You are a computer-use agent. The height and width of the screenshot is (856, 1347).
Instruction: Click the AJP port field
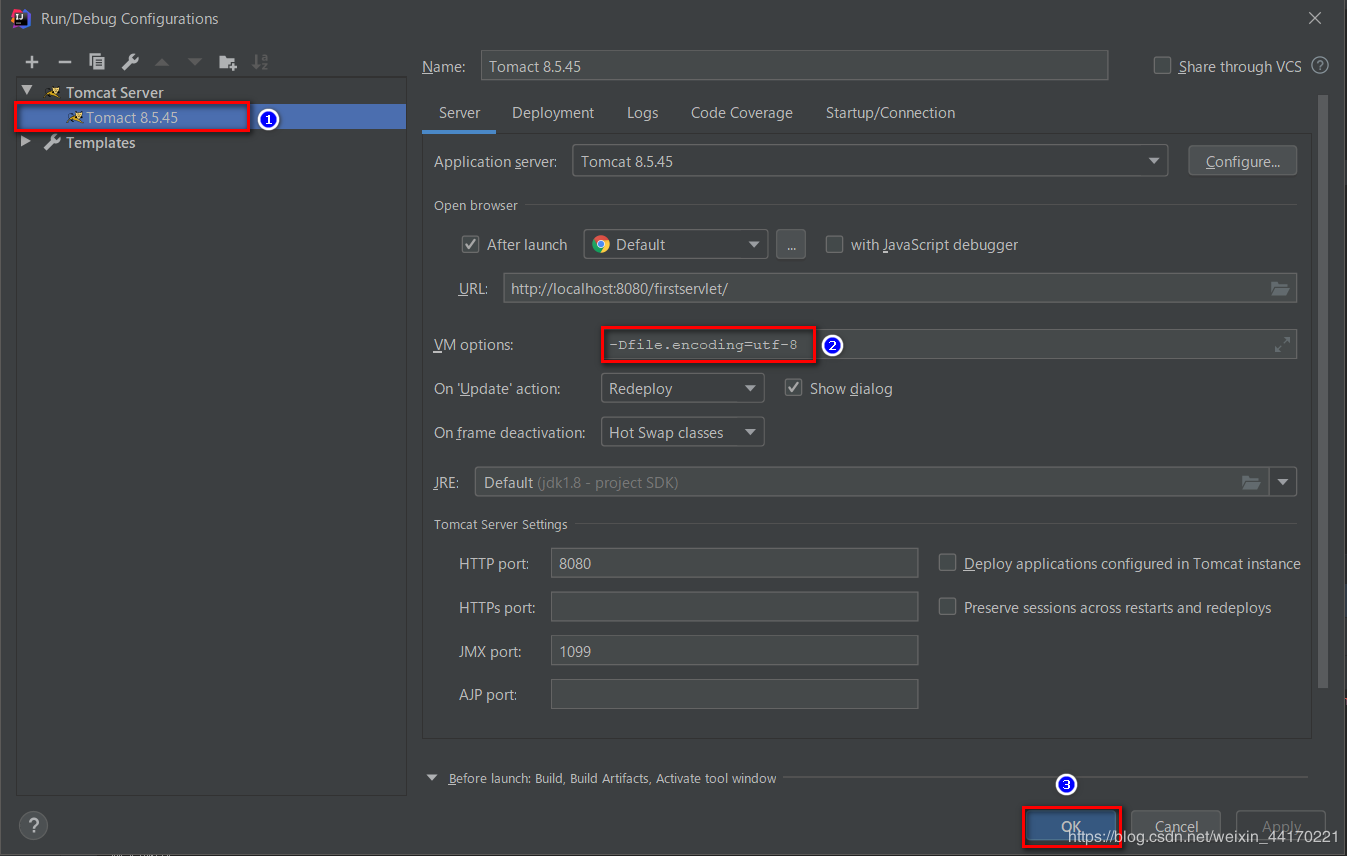click(x=734, y=694)
